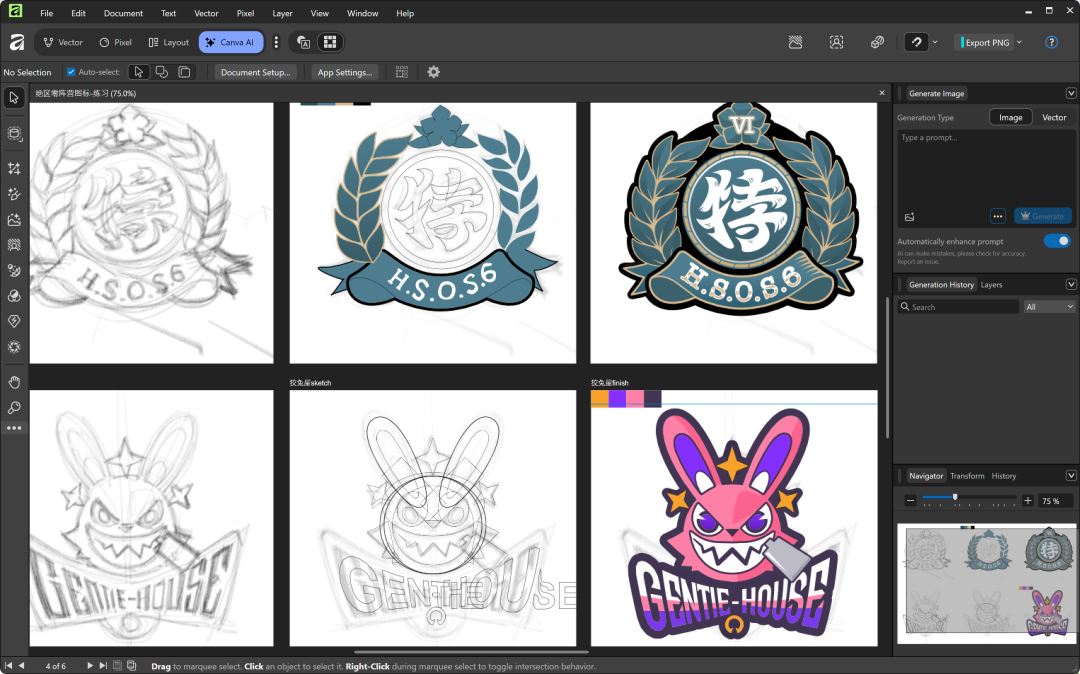This screenshot has width=1080, height=674.
Task: Click the Report an issue link
Action: coord(917,262)
